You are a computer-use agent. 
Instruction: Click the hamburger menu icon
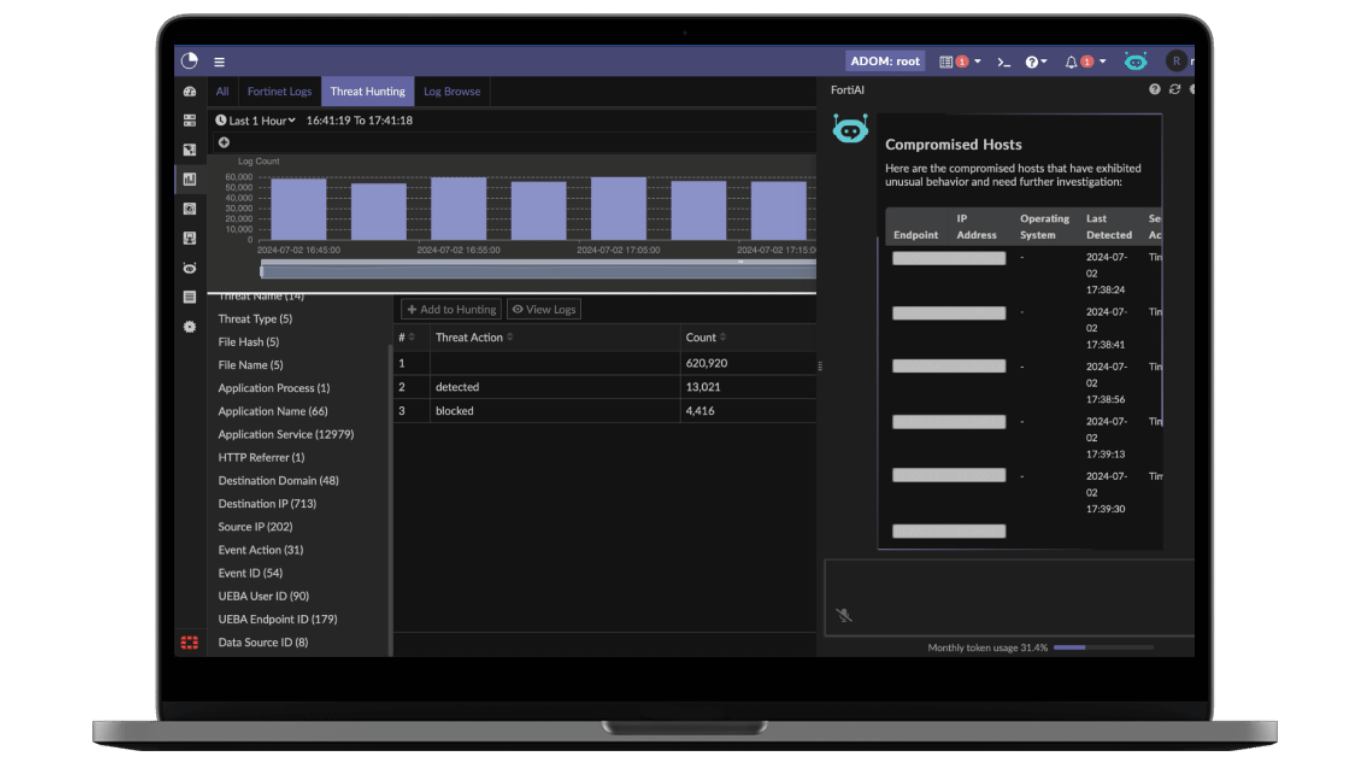click(x=219, y=62)
